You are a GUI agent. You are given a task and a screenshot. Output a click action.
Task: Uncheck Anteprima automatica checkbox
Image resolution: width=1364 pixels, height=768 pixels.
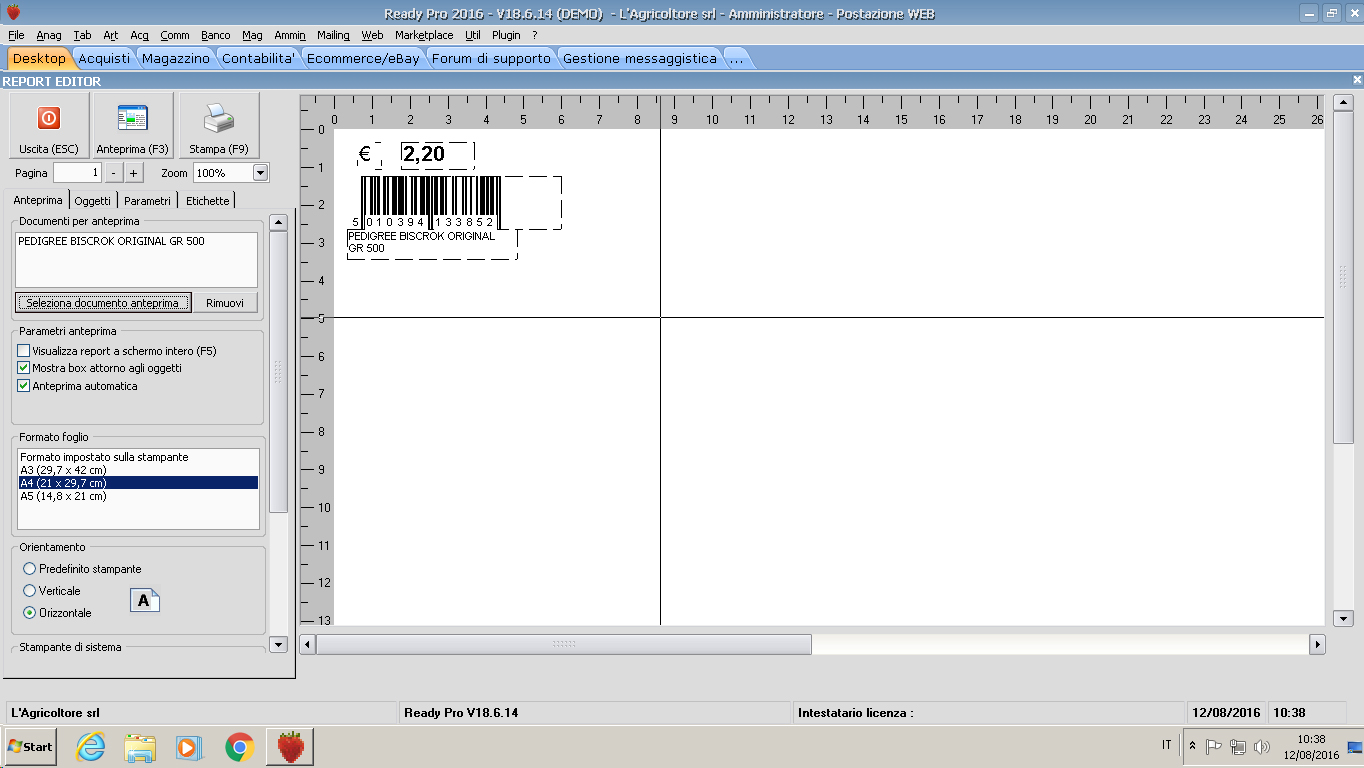pos(24,386)
